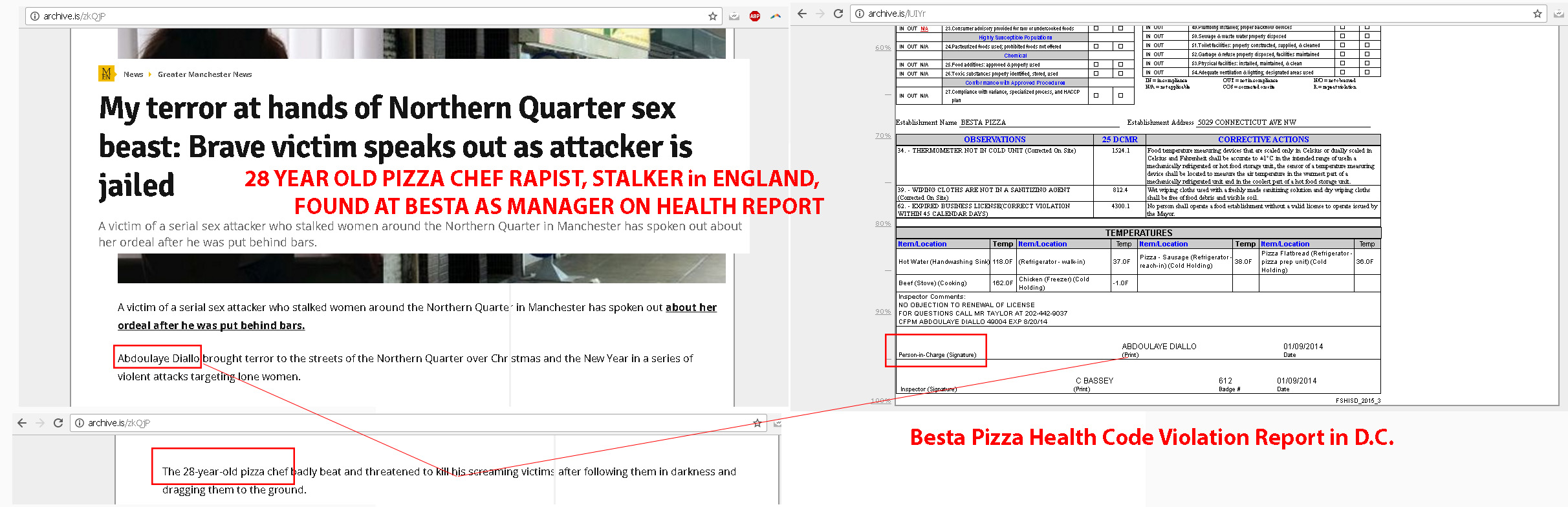Tick first checkbox for item 52 Garbage & refuse
1568x507 pixels.
(x=1342, y=54)
